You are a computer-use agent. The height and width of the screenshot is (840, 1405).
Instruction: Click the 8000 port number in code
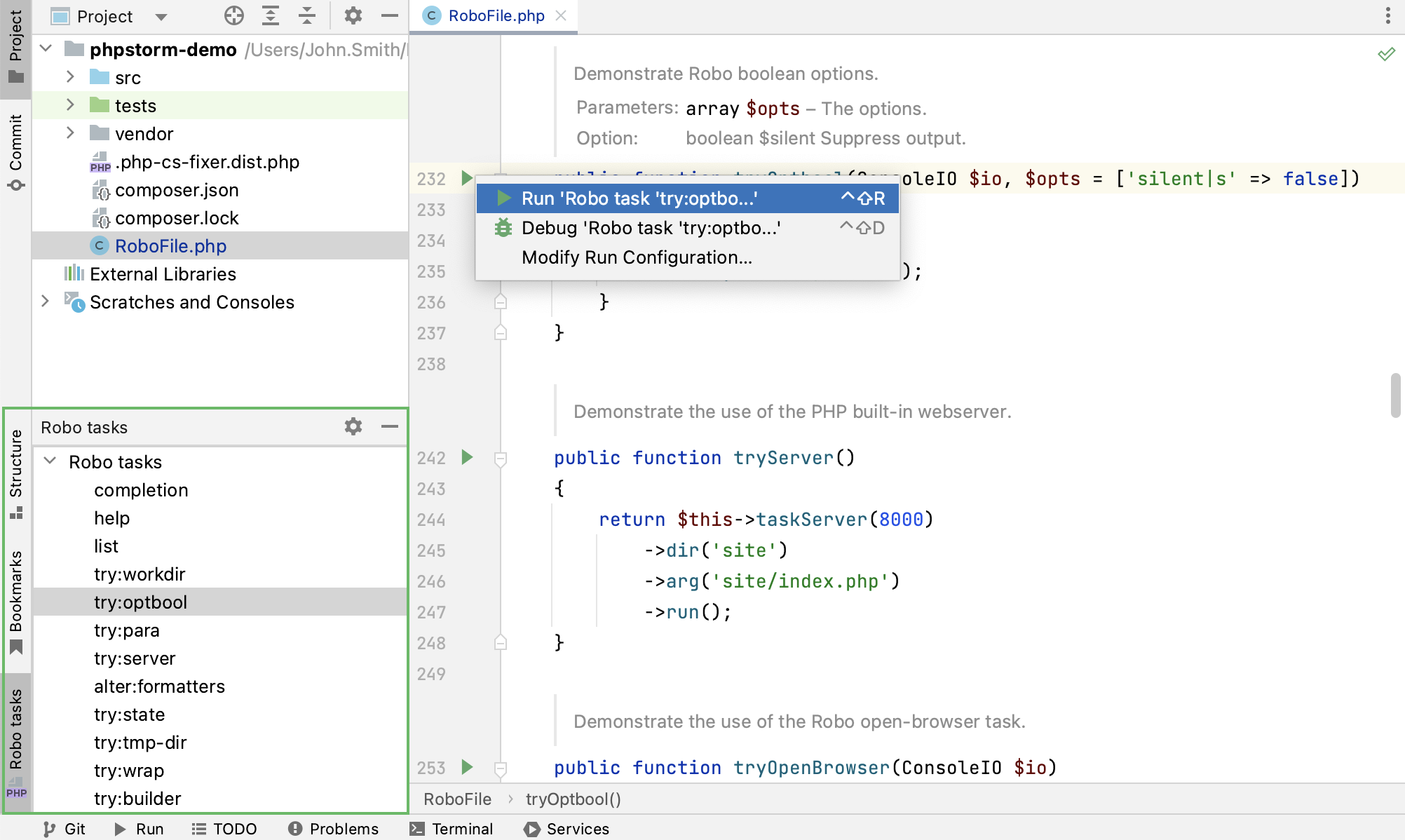(901, 520)
